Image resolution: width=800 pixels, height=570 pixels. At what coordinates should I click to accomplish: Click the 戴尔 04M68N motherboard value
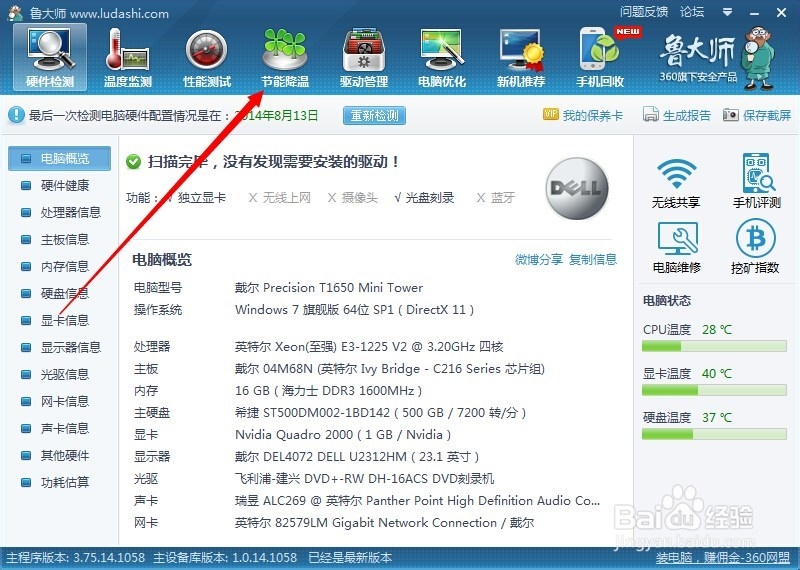pos(390,369)
